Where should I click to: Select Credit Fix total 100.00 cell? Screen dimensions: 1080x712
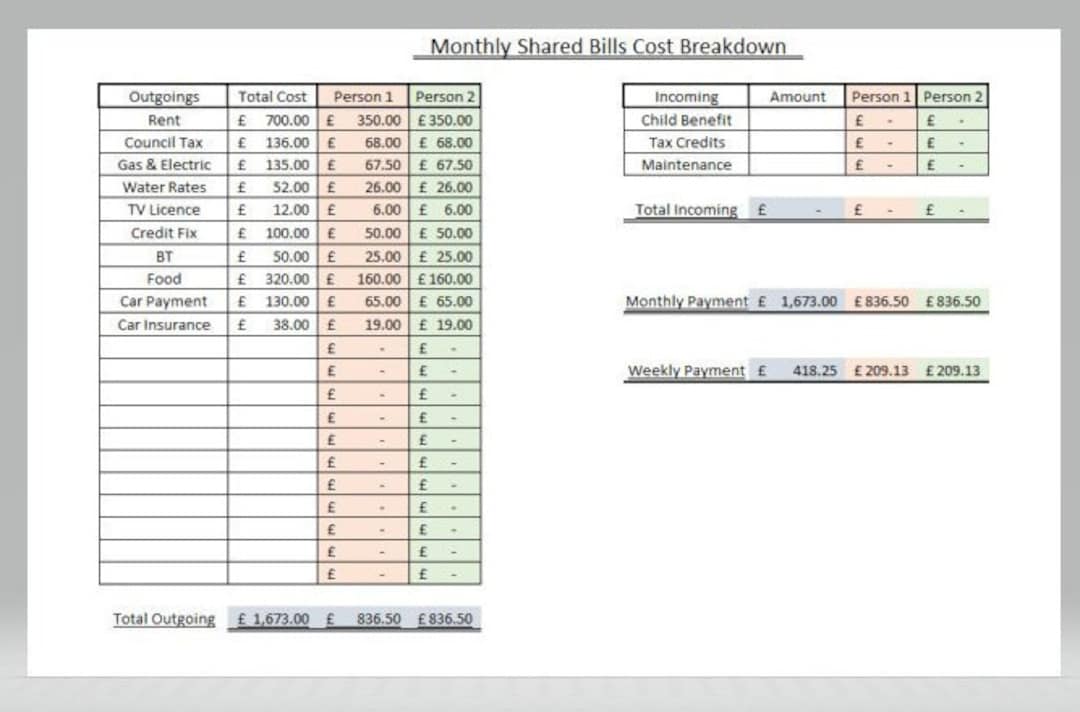click(x=272, y=233)
